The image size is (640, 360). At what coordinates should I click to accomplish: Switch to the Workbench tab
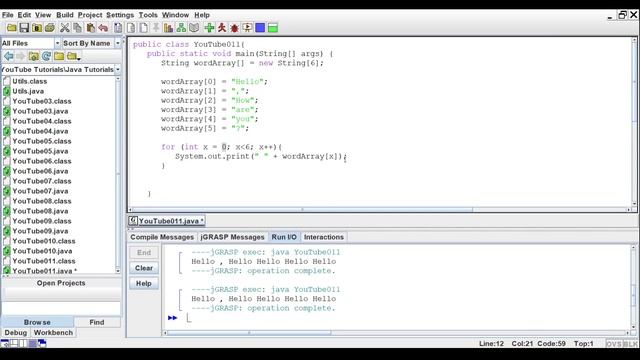53,332
